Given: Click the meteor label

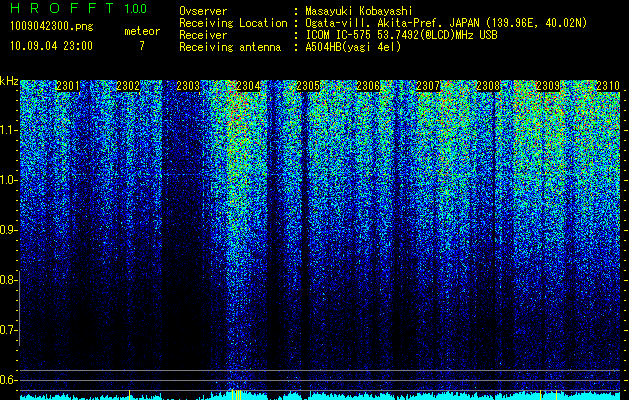Looking at the screenshot, I should tap(142, 31).
